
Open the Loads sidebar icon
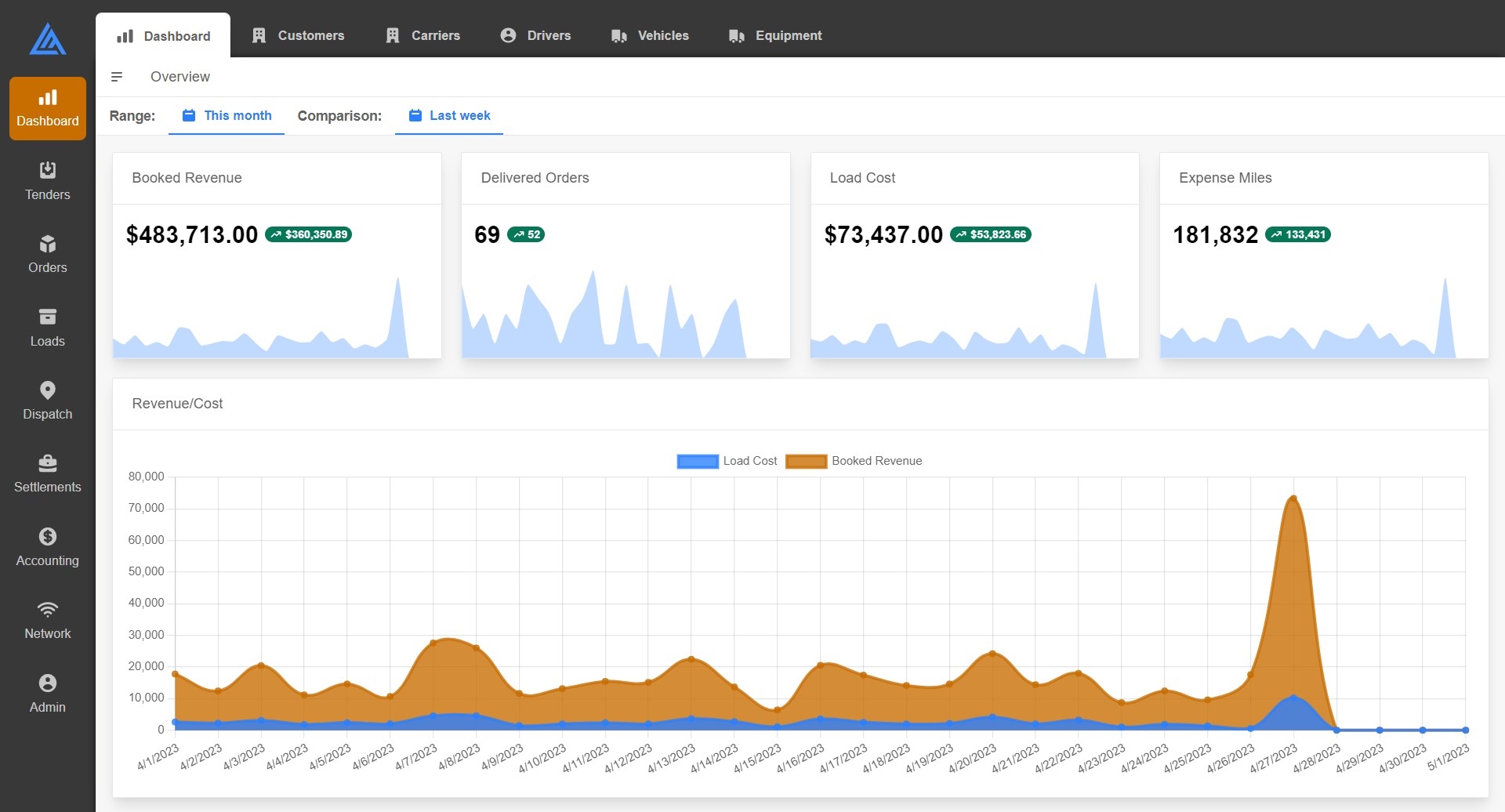[48, 317]
